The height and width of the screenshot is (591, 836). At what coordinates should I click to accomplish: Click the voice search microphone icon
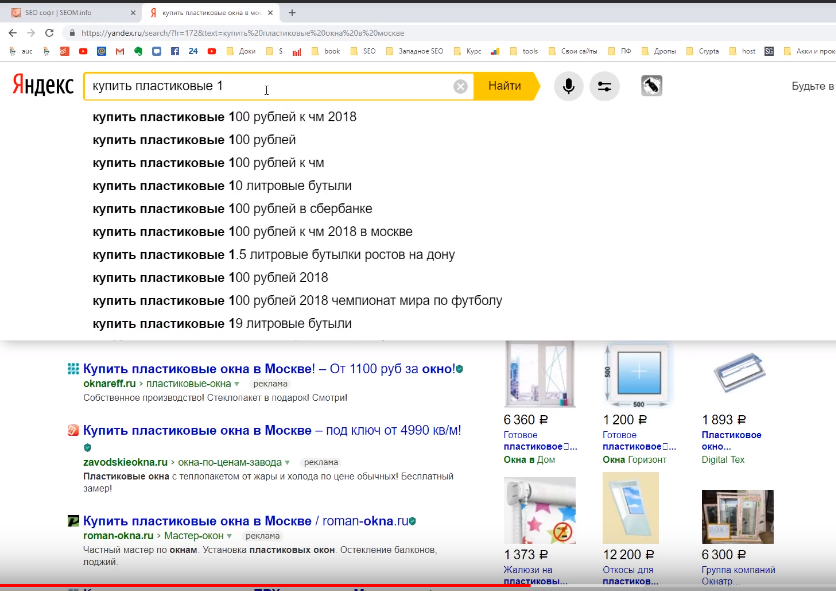(x=568, y=86)
